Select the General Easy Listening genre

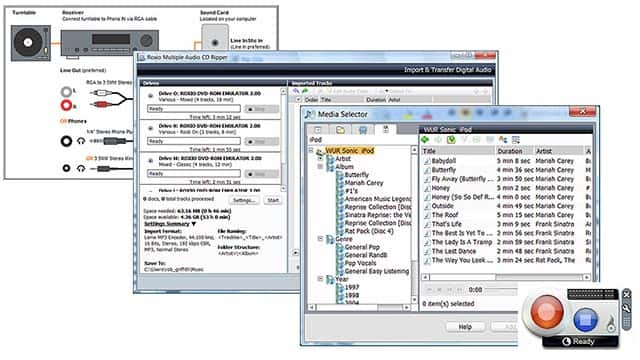click(377, 271)
